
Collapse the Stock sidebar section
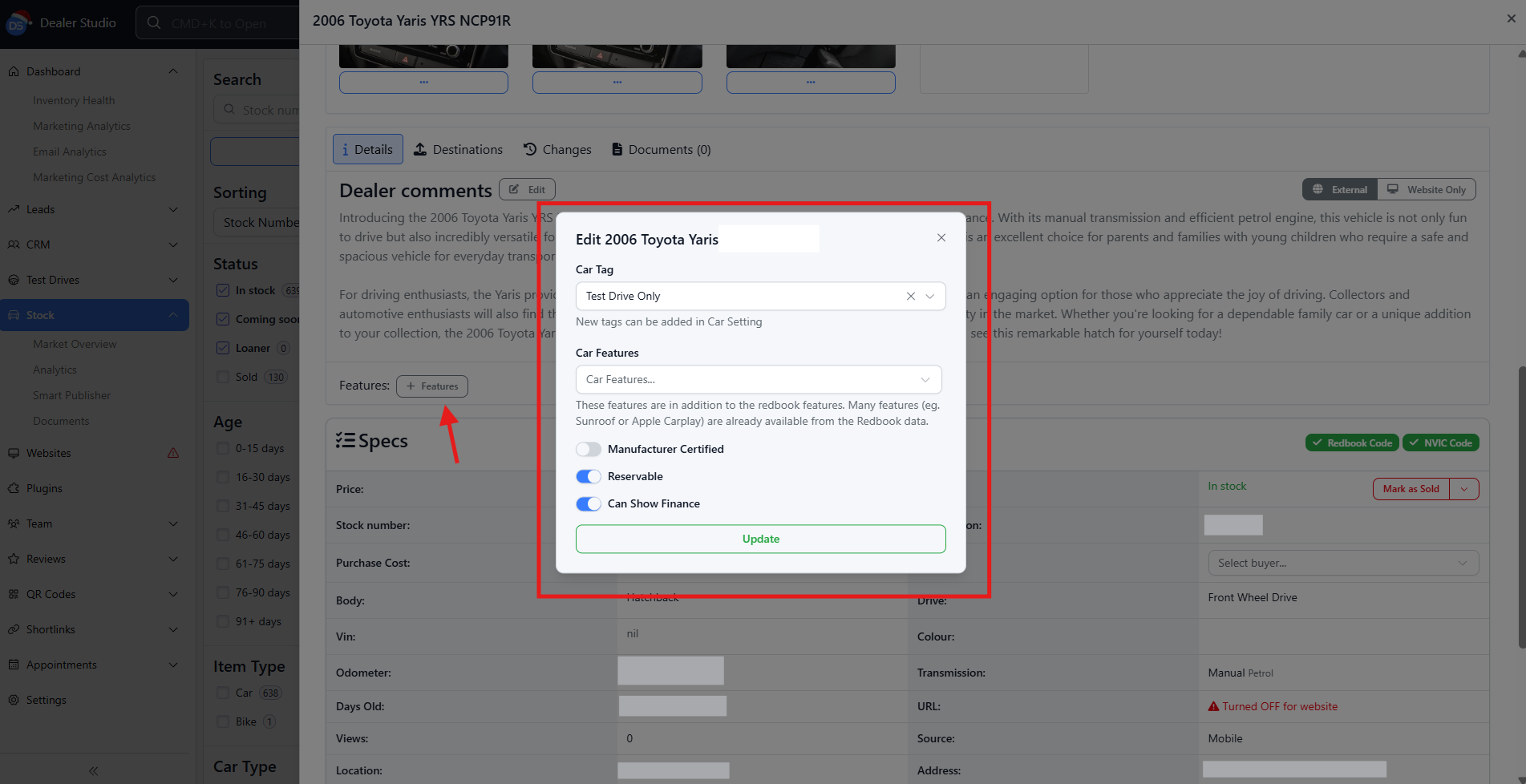[x=173, y=315]
